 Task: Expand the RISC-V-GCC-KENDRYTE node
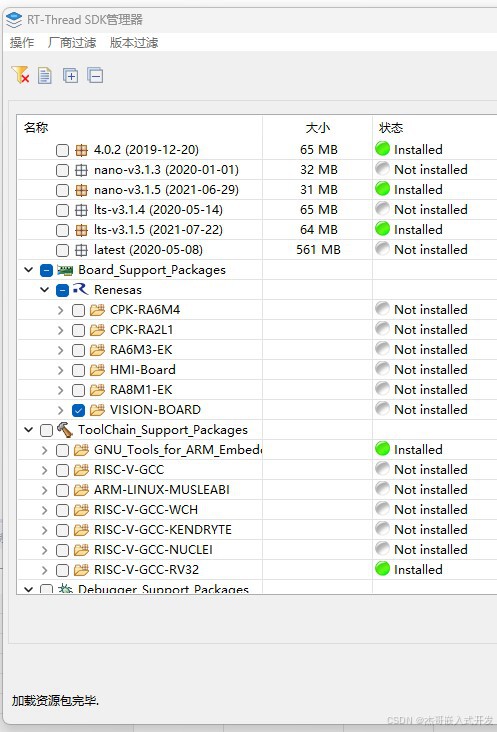[x=44, y=530]
